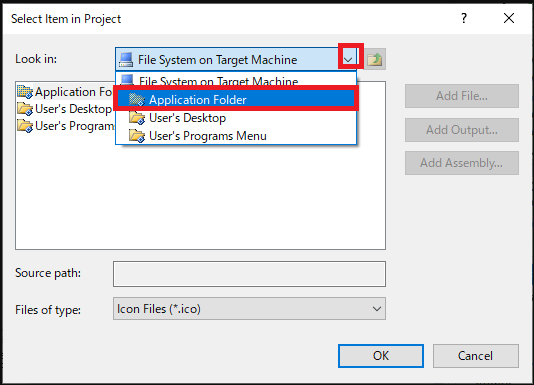Click the Add File button
This screenshot has height=385, width=534.
click(x=462, y=96)
